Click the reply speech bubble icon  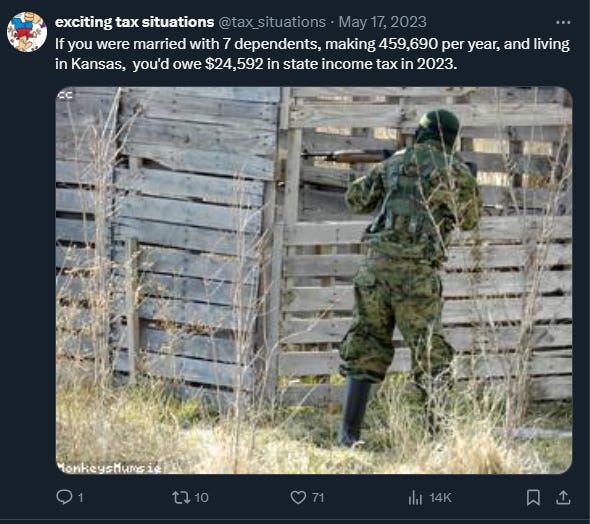[x=64, y=497]
